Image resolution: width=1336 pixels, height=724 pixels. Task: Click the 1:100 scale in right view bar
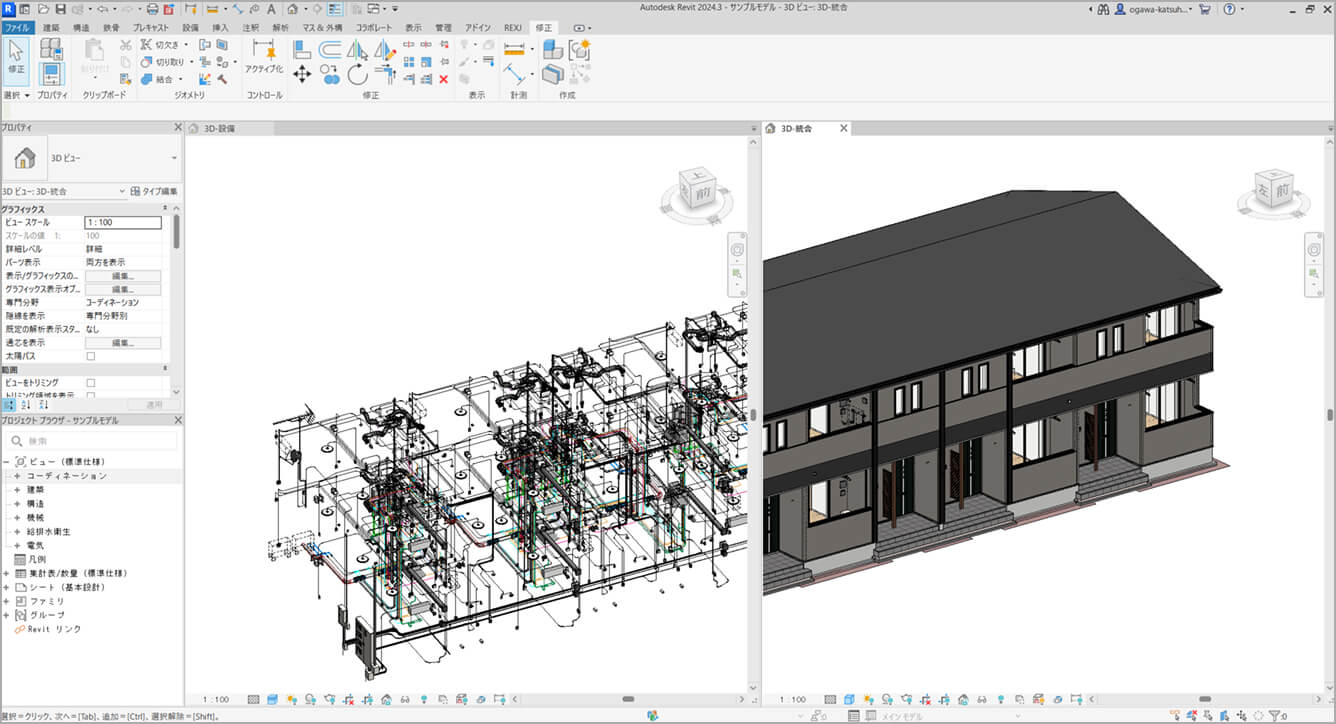[x=791, y=700]
